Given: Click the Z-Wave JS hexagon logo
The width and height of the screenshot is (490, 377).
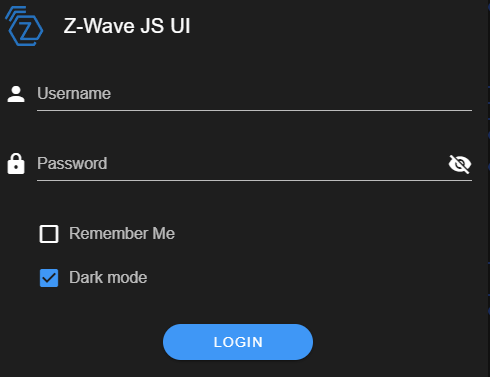Looking at the screenshot, I should coord(24,26).
